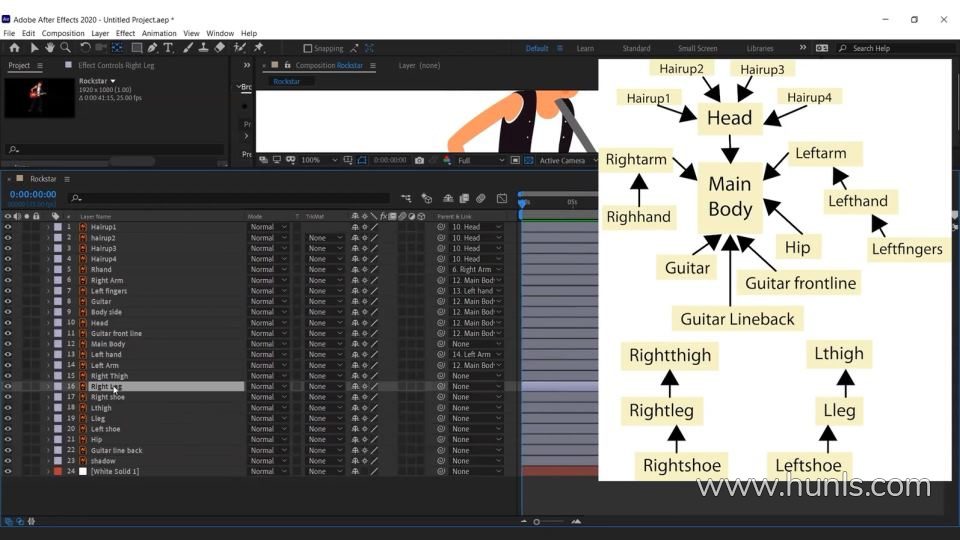Screen dimensions: 960x540
Task: Enable the Snapping checkbox
Action: click(308, 48)
